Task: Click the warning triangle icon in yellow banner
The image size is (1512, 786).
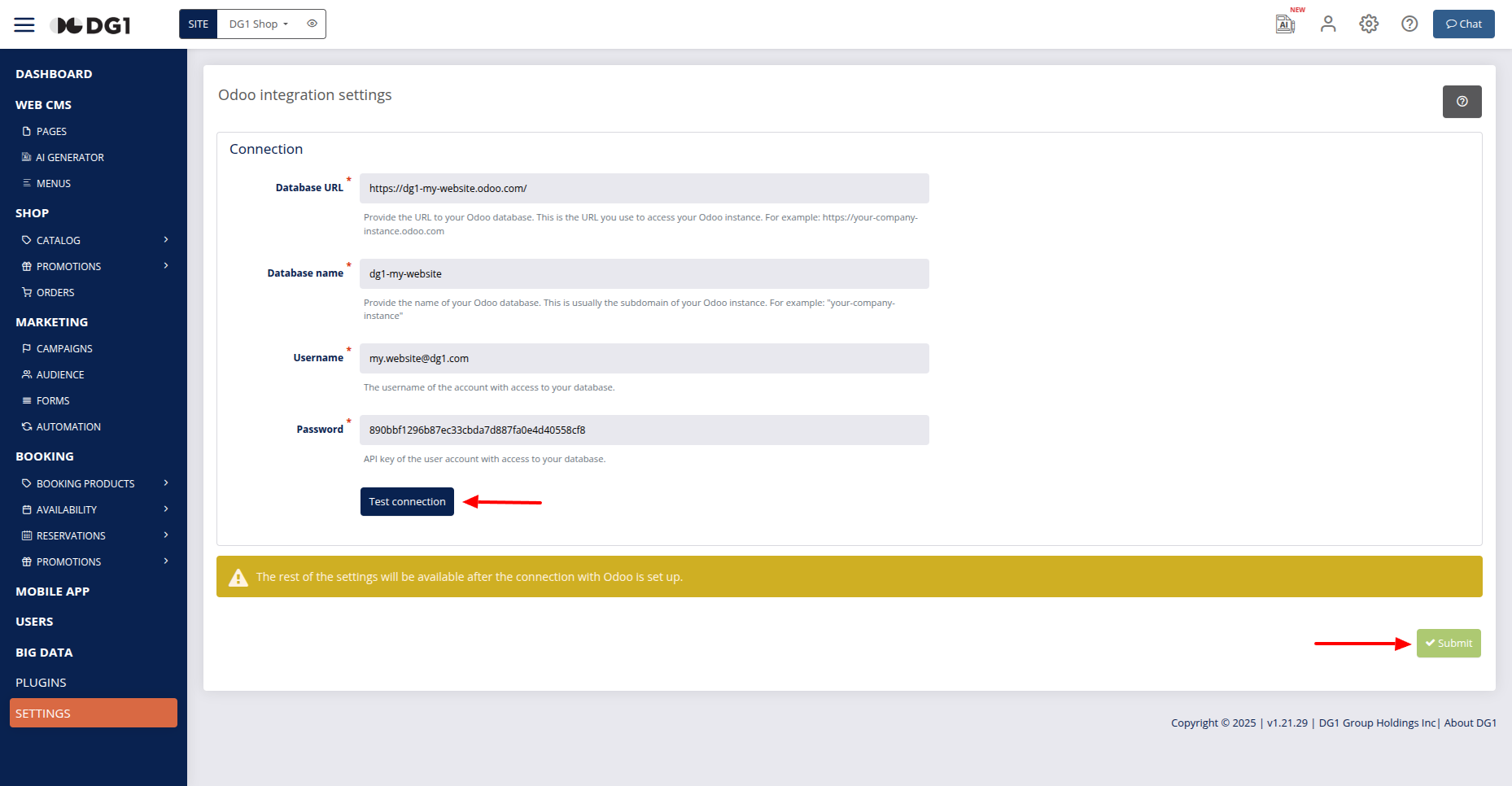Action: [238, 577]
